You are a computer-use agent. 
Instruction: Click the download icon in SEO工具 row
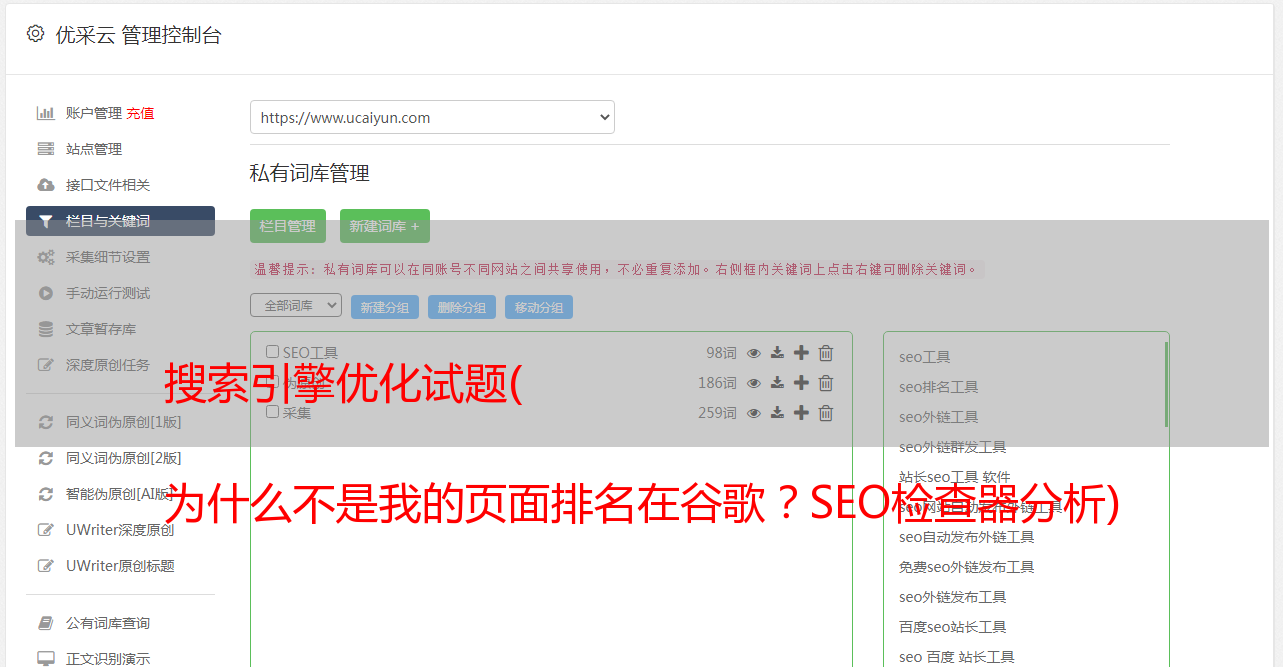pos(777,353)
